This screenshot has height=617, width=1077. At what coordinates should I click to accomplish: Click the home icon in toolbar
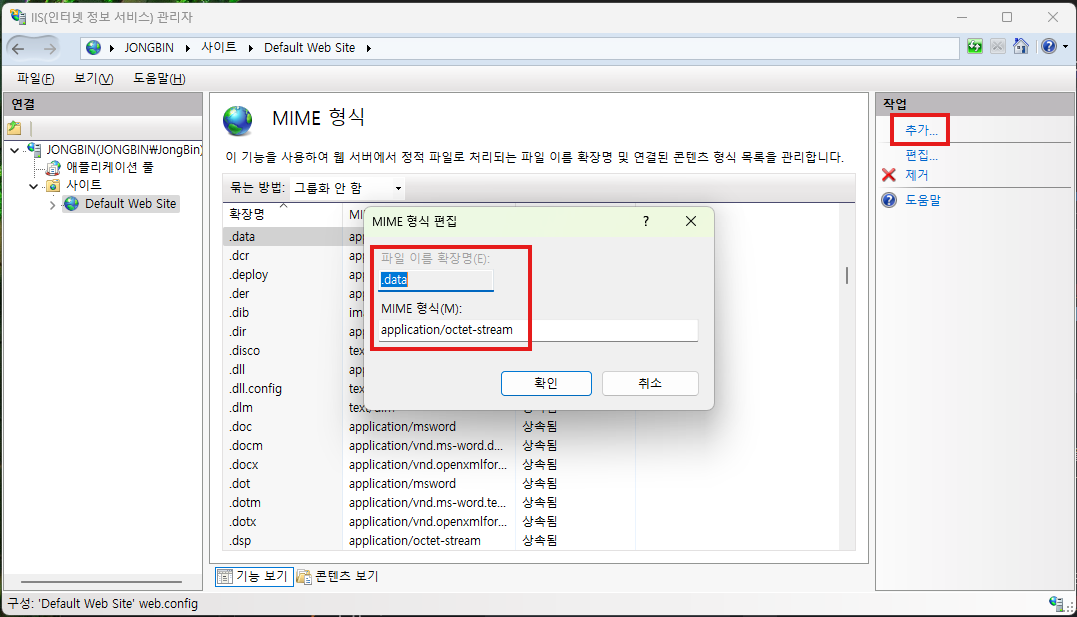click(1021, 47)
